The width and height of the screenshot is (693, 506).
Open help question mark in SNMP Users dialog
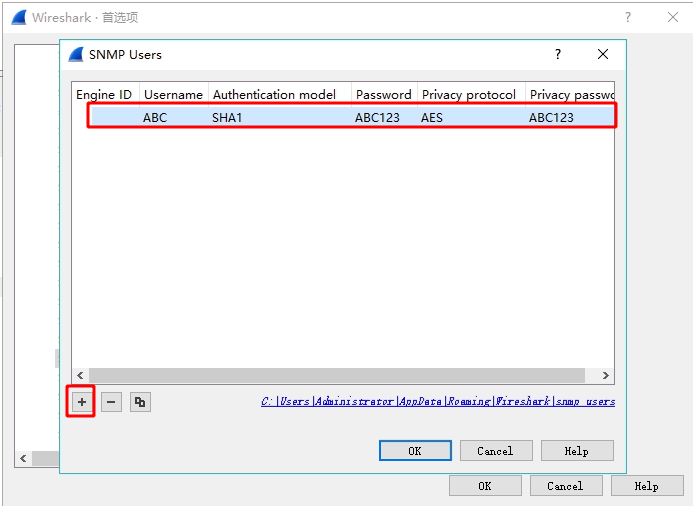(x=558, y=54)
